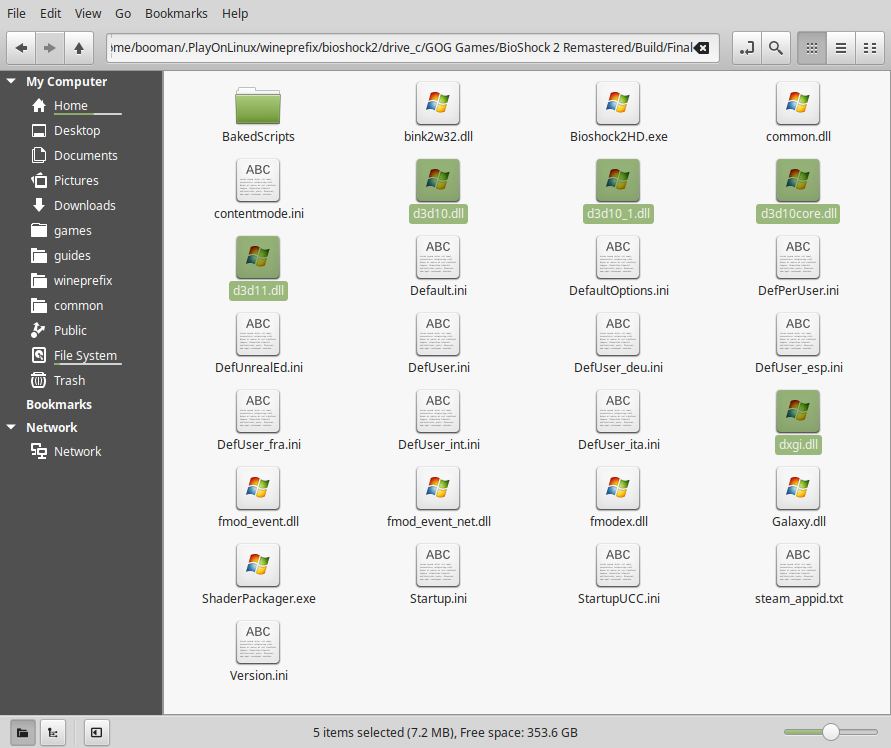891x748 pixels.
Task: Open Desktop in the sidebar
Action: click(x=77, y=131)
